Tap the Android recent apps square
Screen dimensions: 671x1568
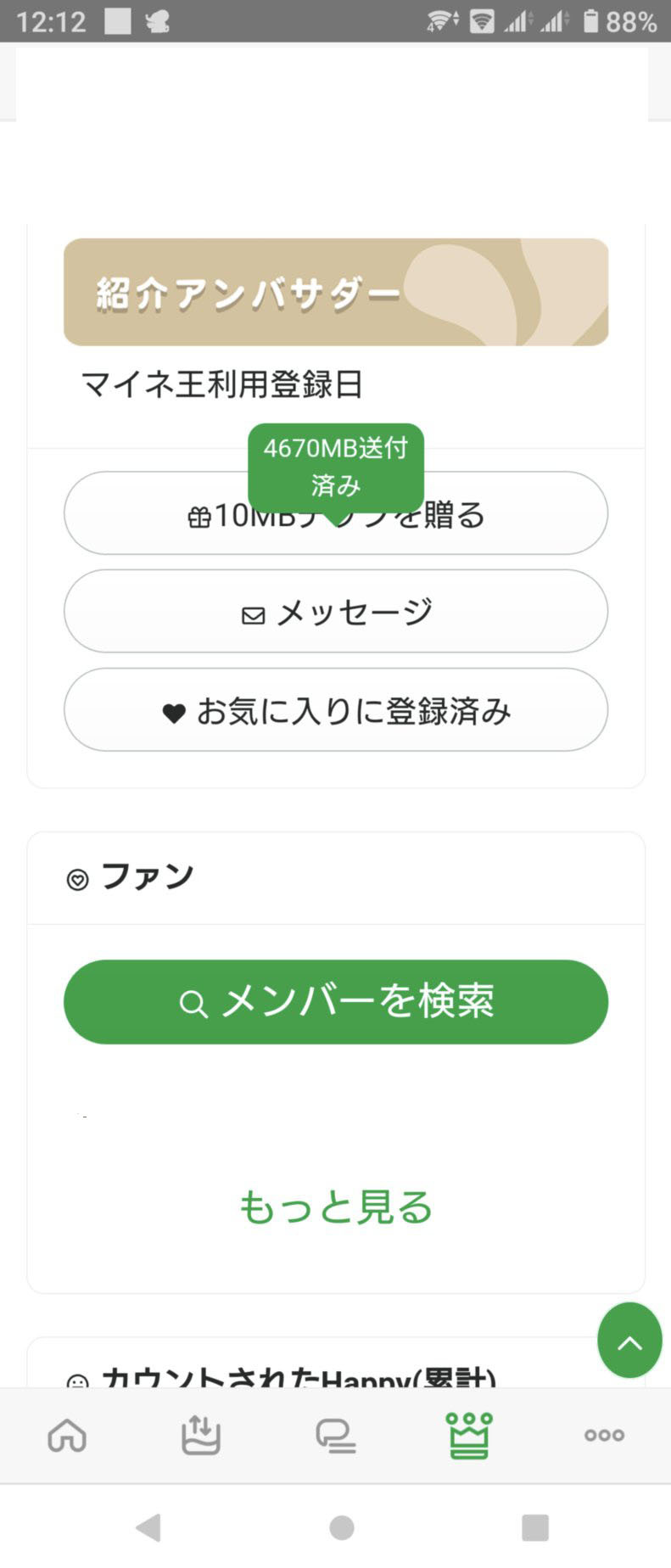tap(535, 1527)
